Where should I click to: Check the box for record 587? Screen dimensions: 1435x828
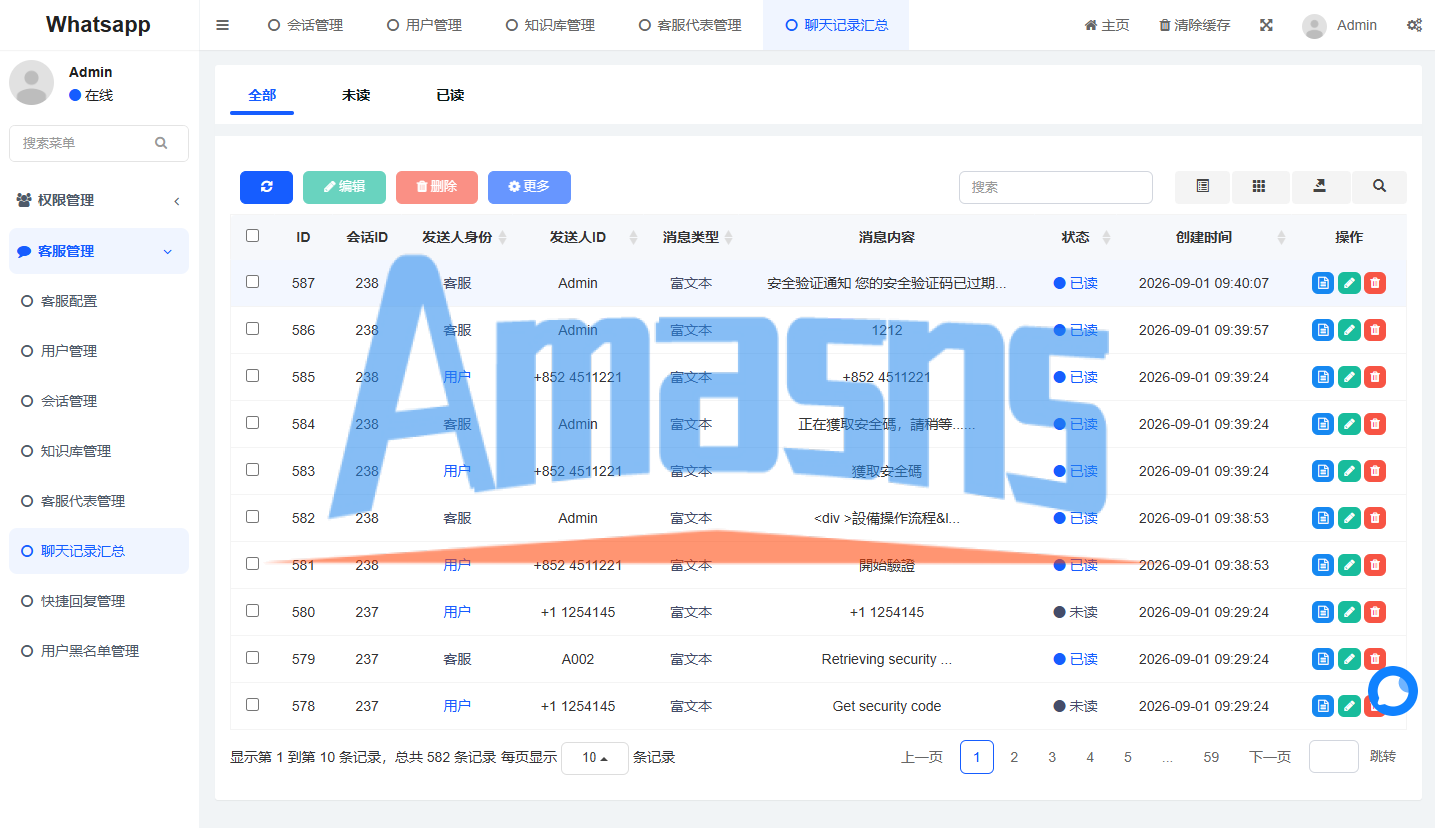pos(252,282)
